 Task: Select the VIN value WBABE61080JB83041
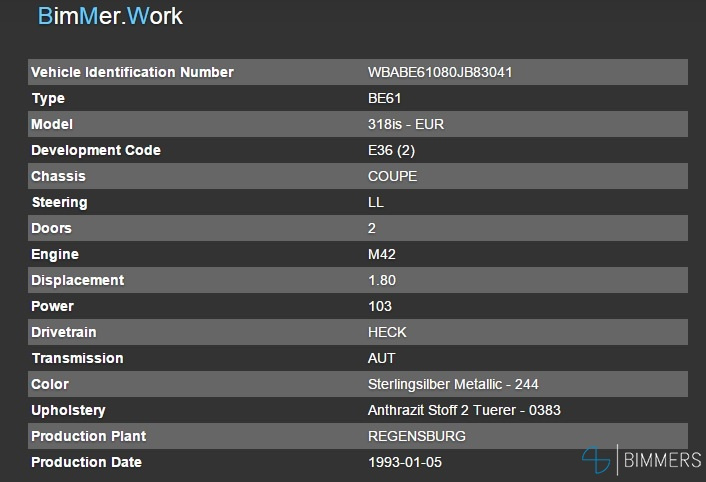(x=441, y=72)
